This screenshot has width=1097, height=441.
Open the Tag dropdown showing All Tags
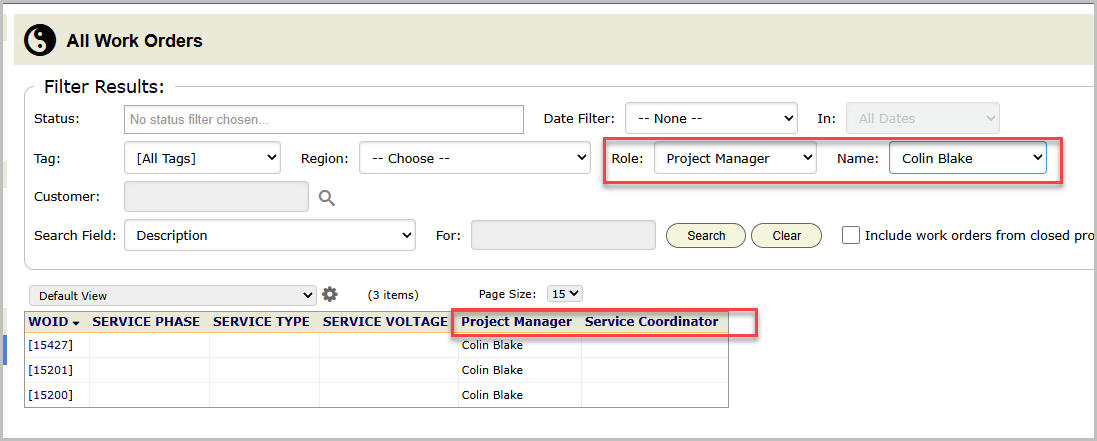coord(202,158)
